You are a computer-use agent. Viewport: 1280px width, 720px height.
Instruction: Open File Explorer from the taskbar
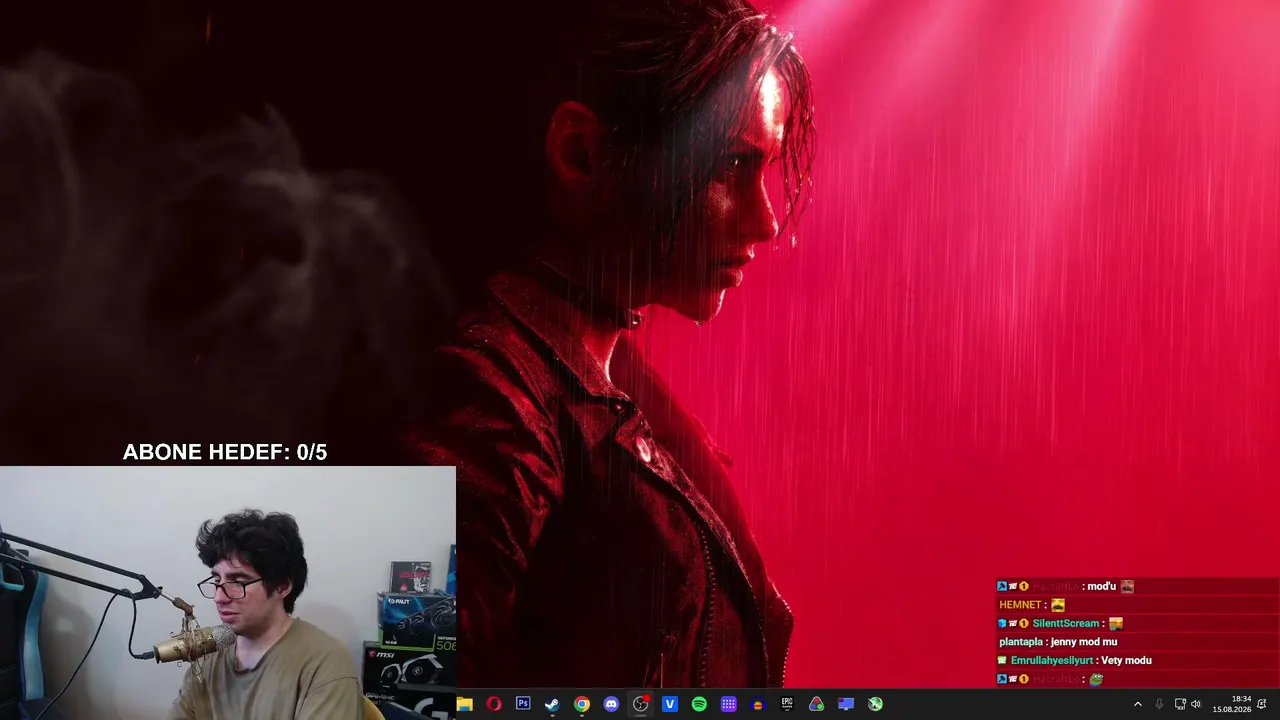click(x=464, y=704)
